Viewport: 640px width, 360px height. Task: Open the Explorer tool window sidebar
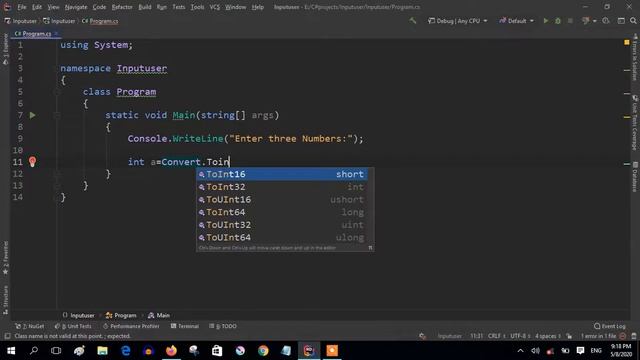point(5,49)
